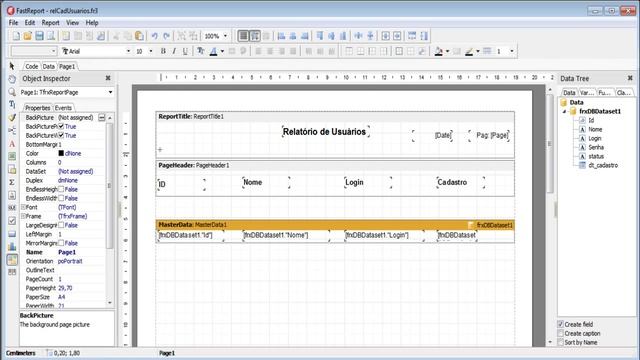Open the Arial font name dropdown
This screenshot has width=640, height=360.
[x=128, y=51]
